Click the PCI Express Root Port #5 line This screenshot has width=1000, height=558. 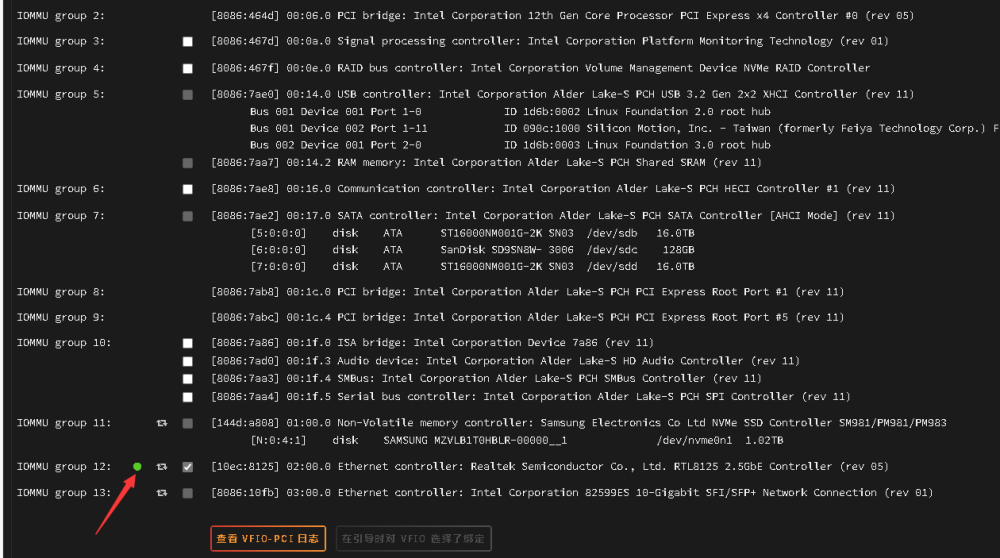coord(527,317)
